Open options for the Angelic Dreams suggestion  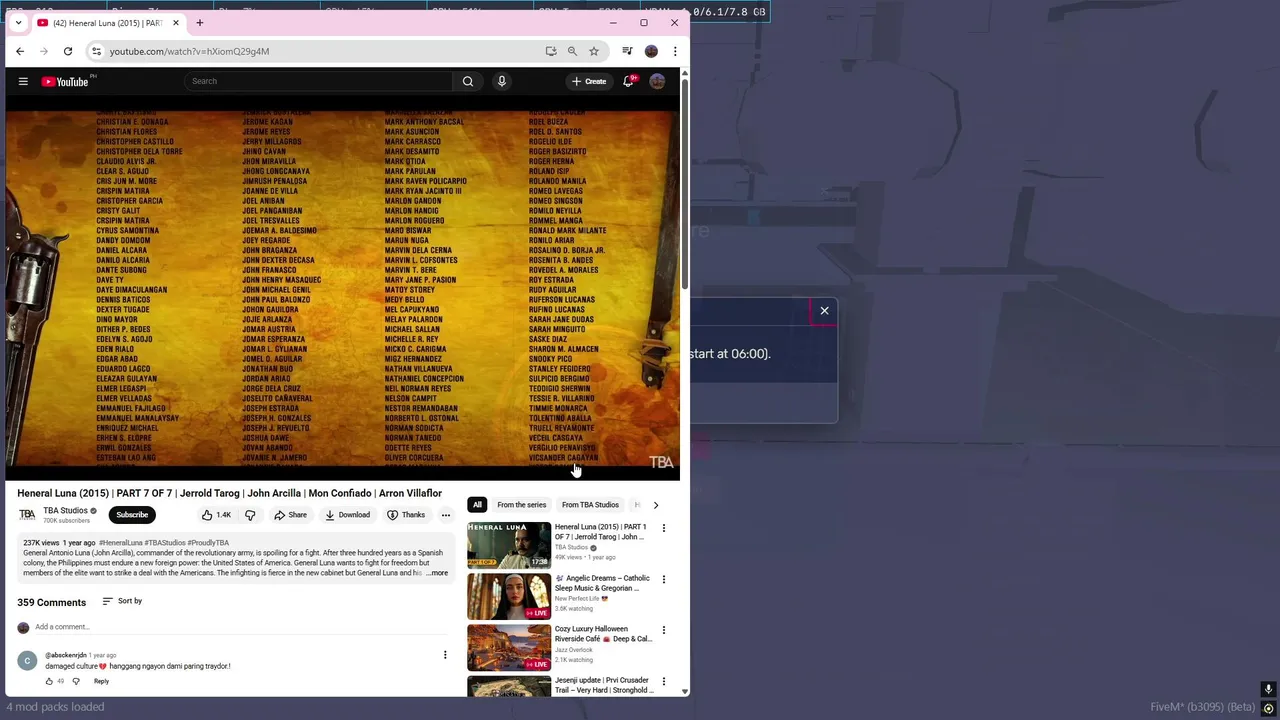tap(663, 579)
